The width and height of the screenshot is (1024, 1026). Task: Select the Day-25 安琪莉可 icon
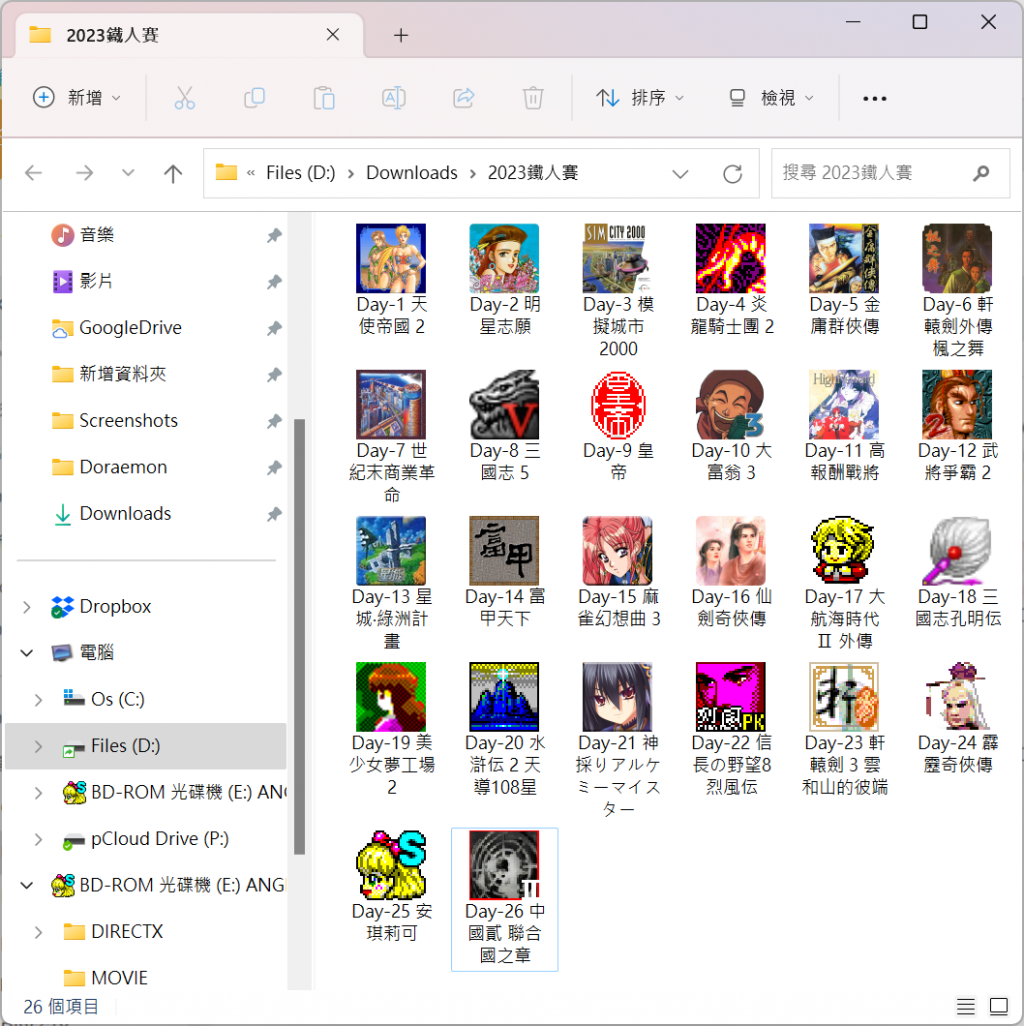point(391,887)
